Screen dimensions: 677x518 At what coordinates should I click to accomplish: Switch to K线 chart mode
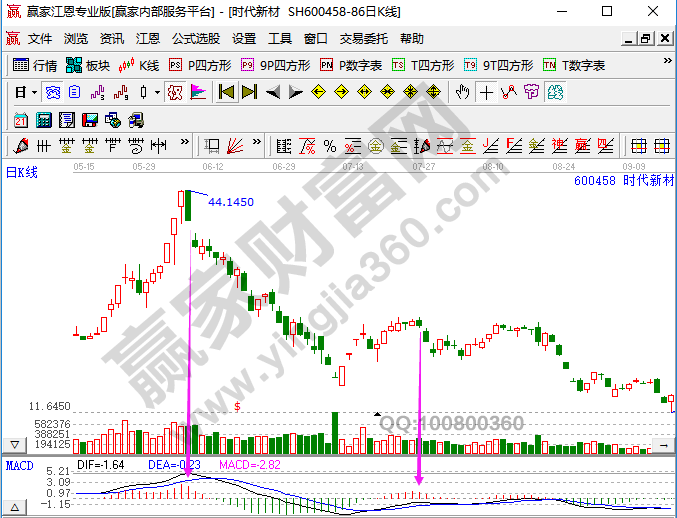pyautogui.click(x=139, y=65)
